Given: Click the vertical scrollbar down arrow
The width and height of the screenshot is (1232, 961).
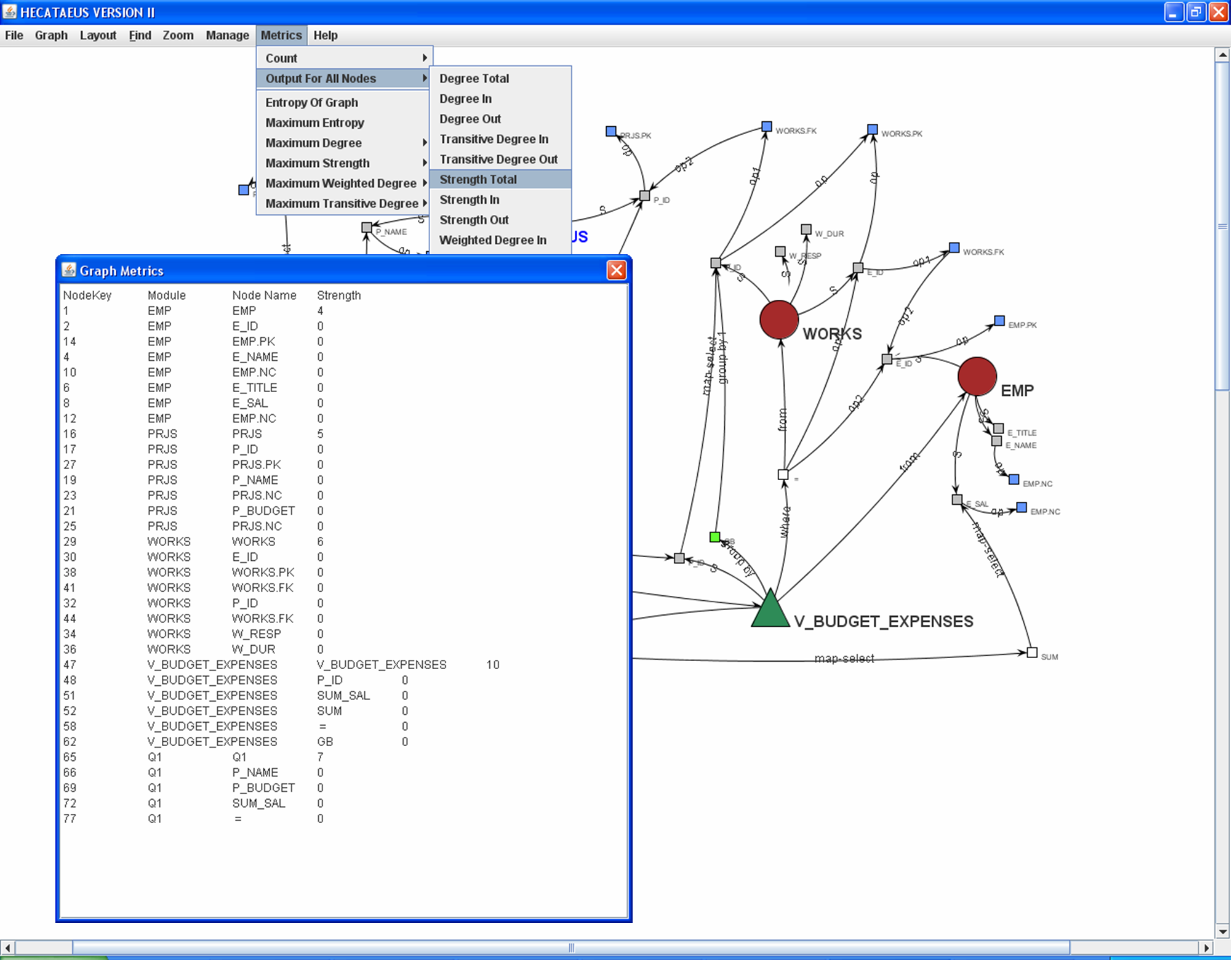Looking at the screenshot, I should 1222,931.
